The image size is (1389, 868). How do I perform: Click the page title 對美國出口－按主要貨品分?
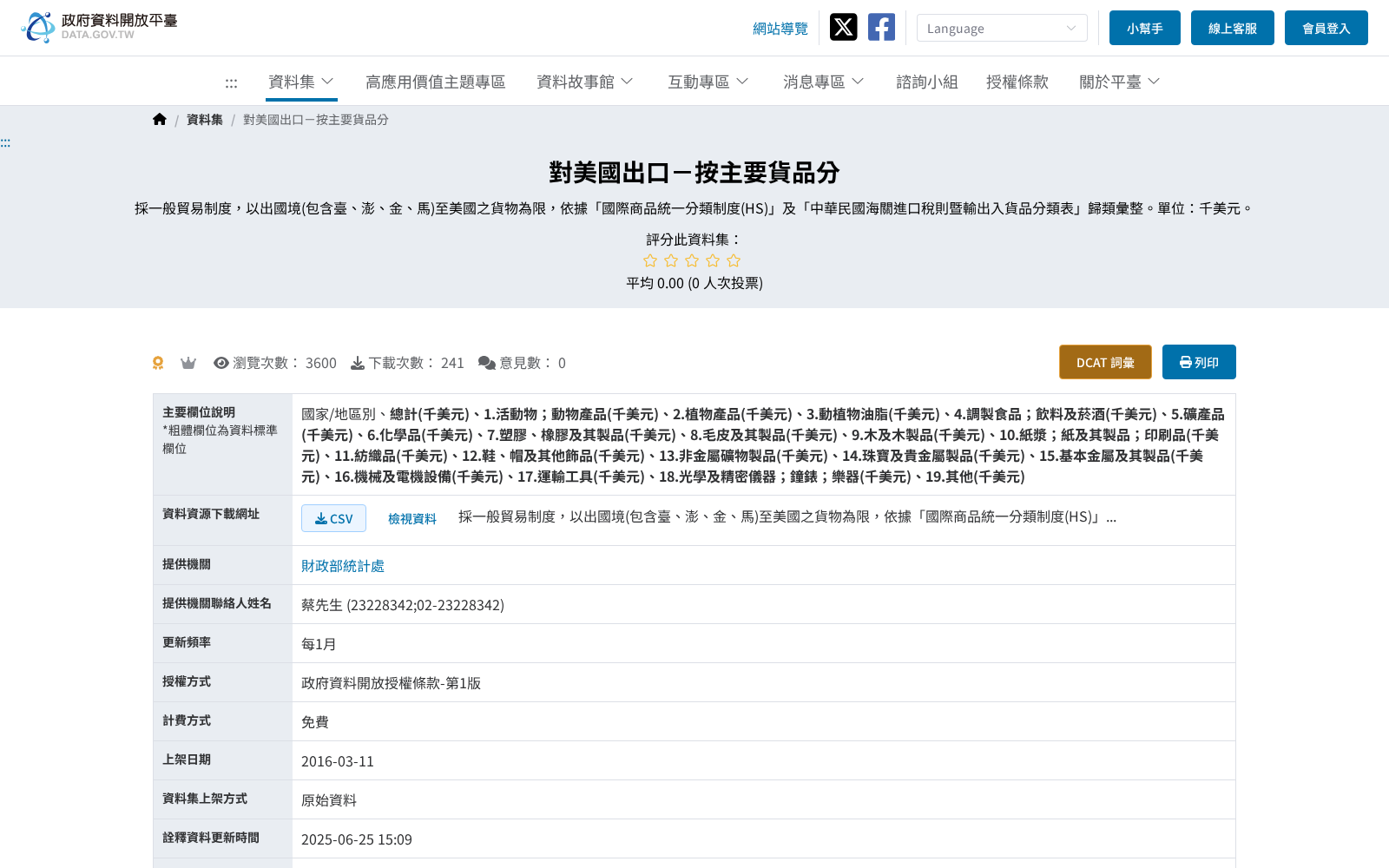[x=694, y=173]
